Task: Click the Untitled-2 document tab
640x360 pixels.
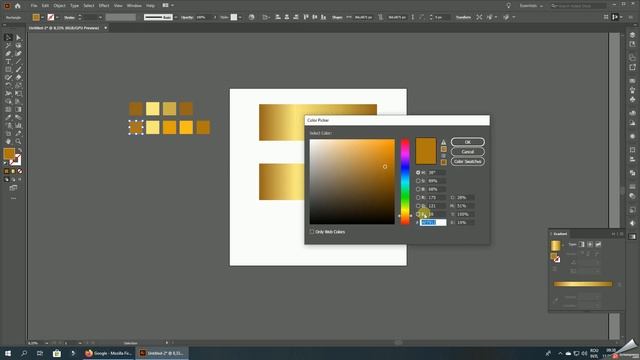Action: (64, 28)
